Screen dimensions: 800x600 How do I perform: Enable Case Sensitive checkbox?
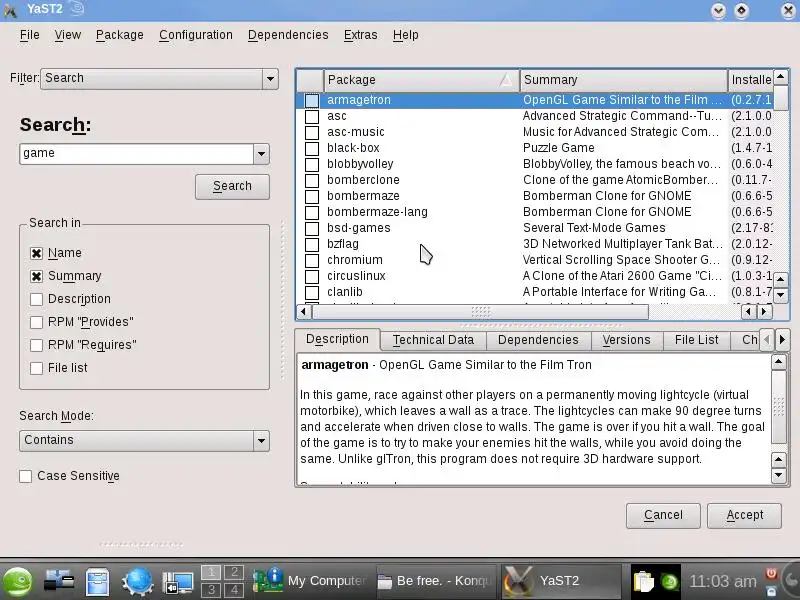(26, 477)
